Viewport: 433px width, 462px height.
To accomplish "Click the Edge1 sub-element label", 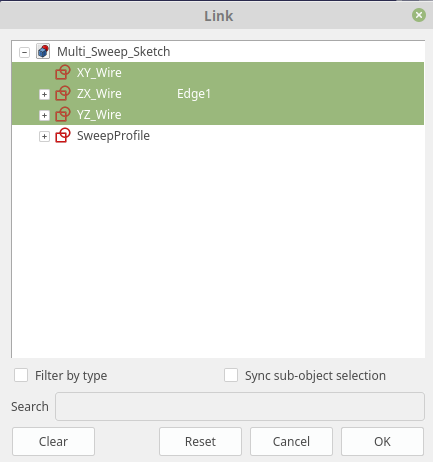I will (x=194, y=94).
